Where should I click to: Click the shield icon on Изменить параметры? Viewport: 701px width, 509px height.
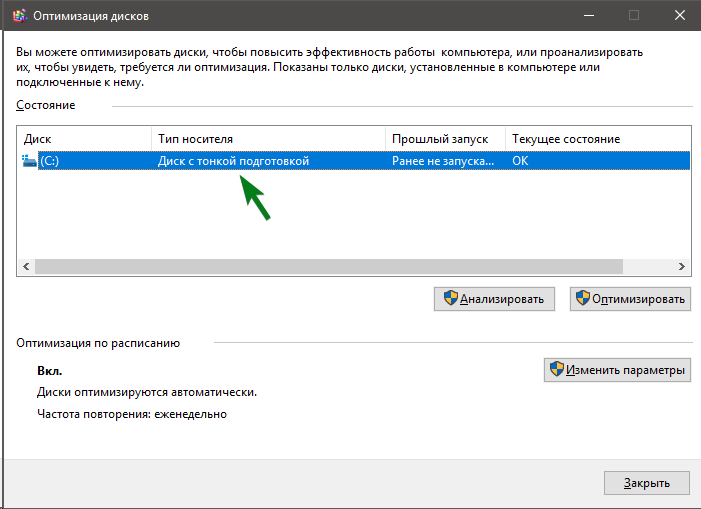tap(556, 370)
